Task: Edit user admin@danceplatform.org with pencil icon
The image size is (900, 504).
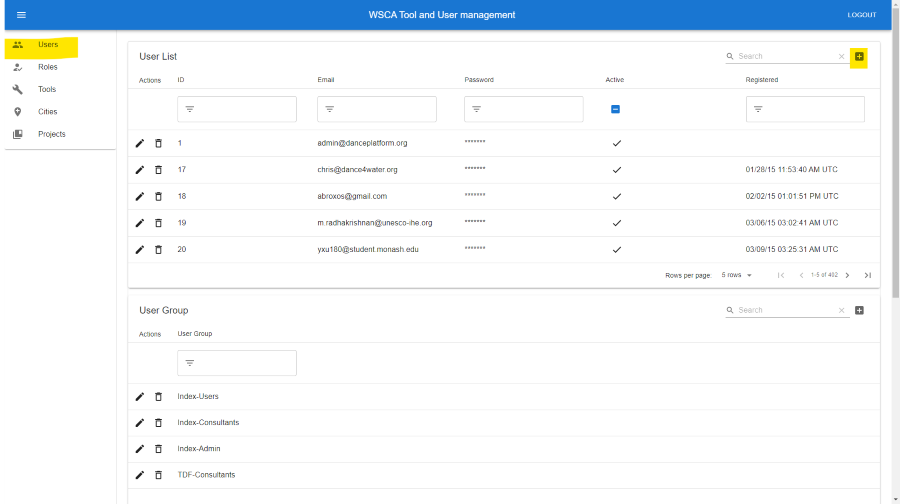Action: point(140,143)
